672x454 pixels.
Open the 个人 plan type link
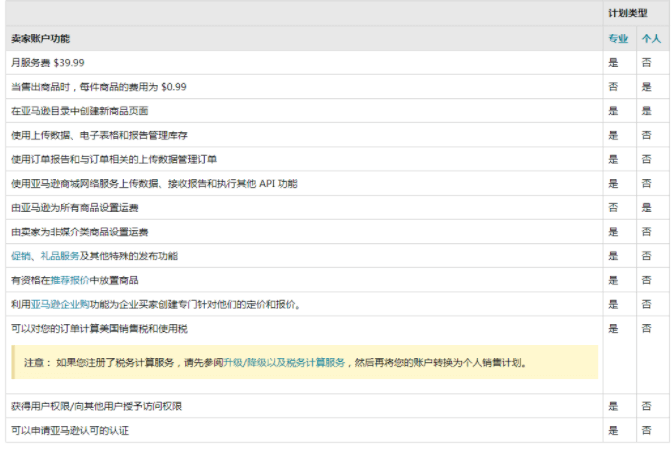click(651, 39)
